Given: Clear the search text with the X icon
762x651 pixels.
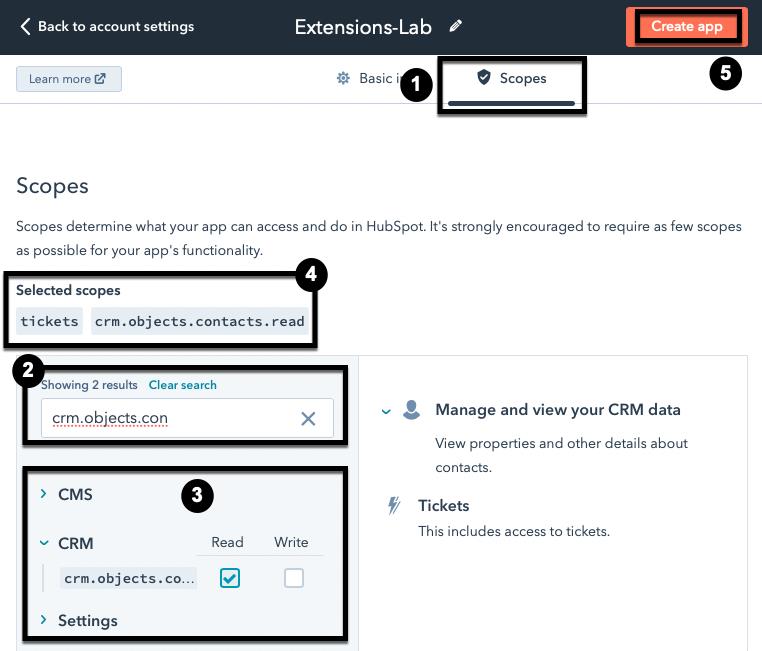Looking at the screenshot, I should (x=308, y=418).
